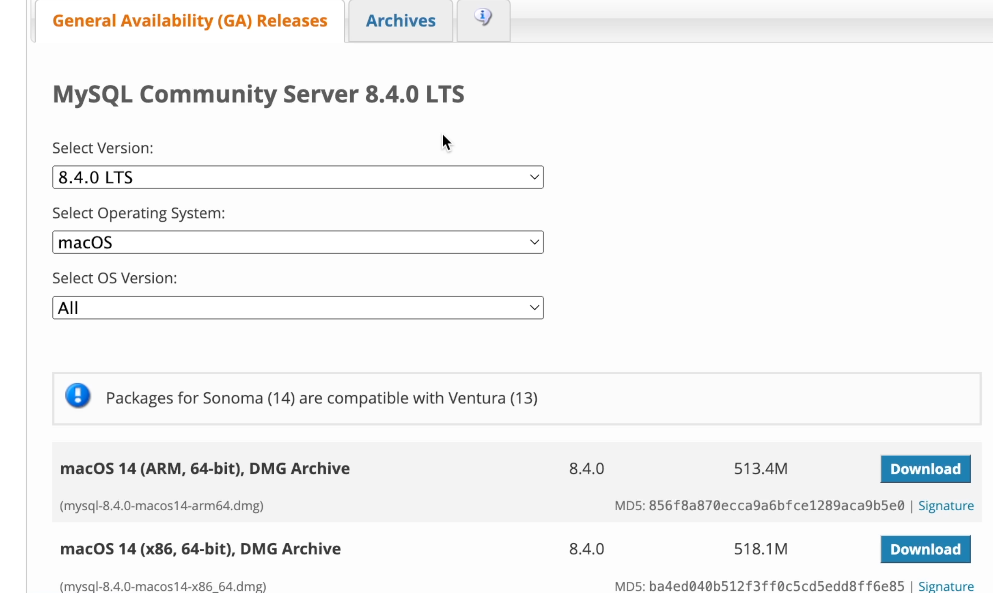Open the General Availability (GA) Releases tab
The image size is (993, 593).
click(x=189, y=21)
